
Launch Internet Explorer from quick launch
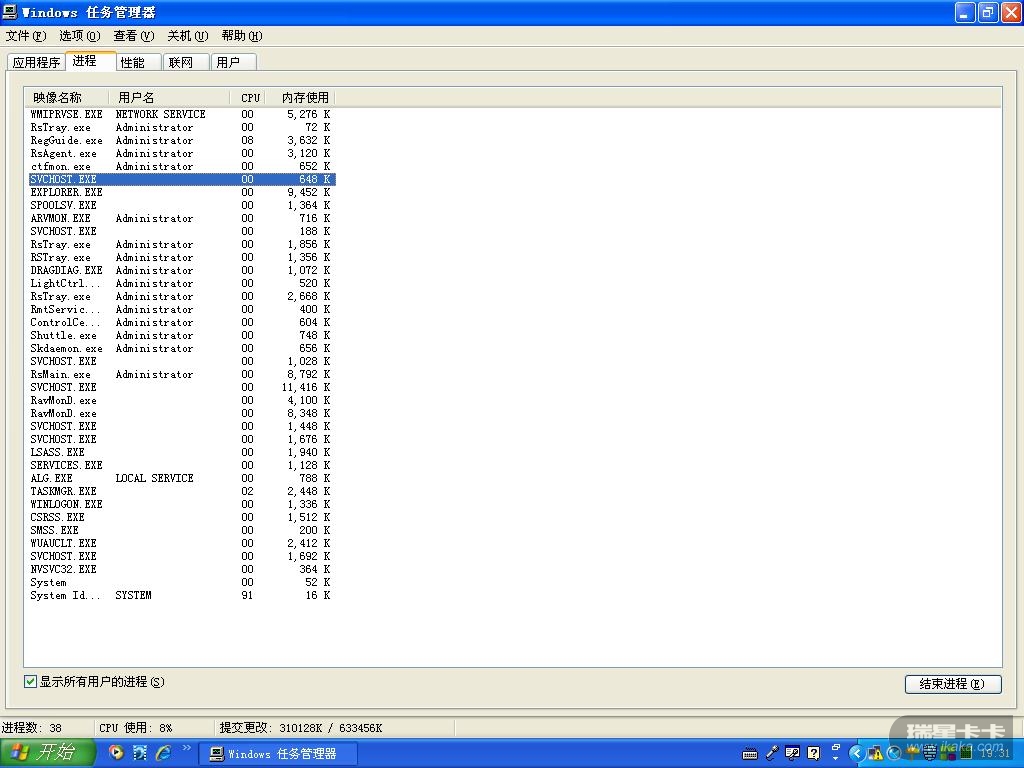(x=163, y=753)
